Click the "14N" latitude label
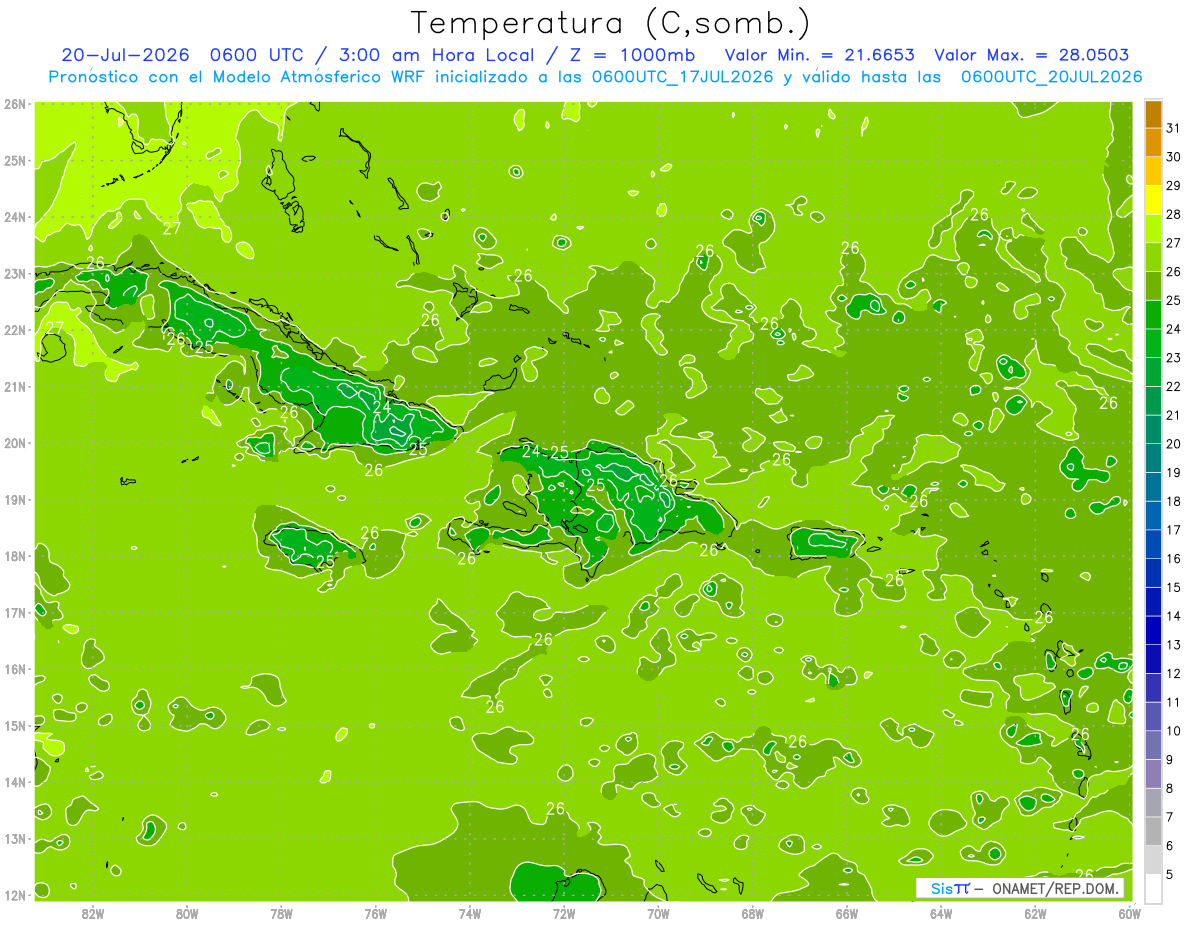The width and height of the screenshot is (1200, 927). tap(15, 782)
